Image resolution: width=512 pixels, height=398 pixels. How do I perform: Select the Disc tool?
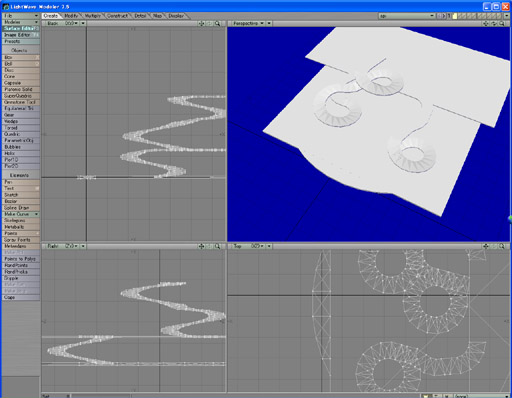pos(21,70)
